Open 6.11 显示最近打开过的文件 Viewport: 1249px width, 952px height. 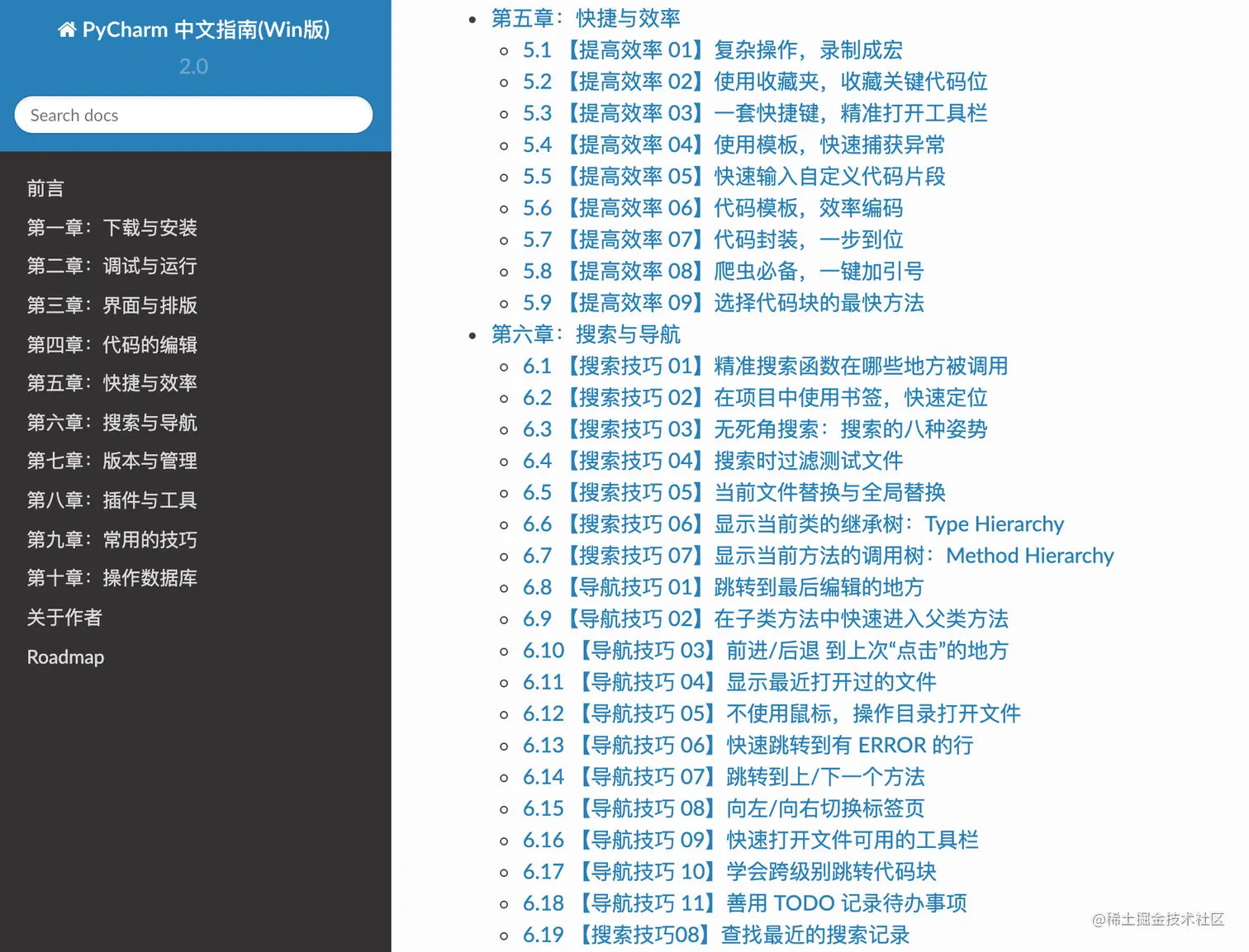click(x=730, y=682)
